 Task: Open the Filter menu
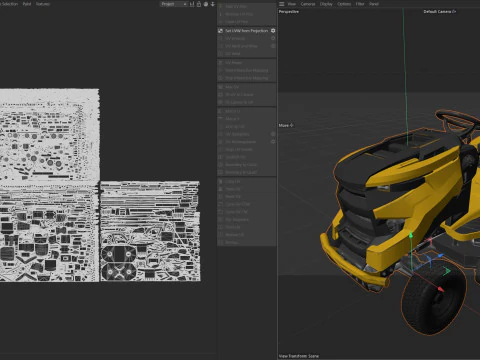tap(360, 4)
